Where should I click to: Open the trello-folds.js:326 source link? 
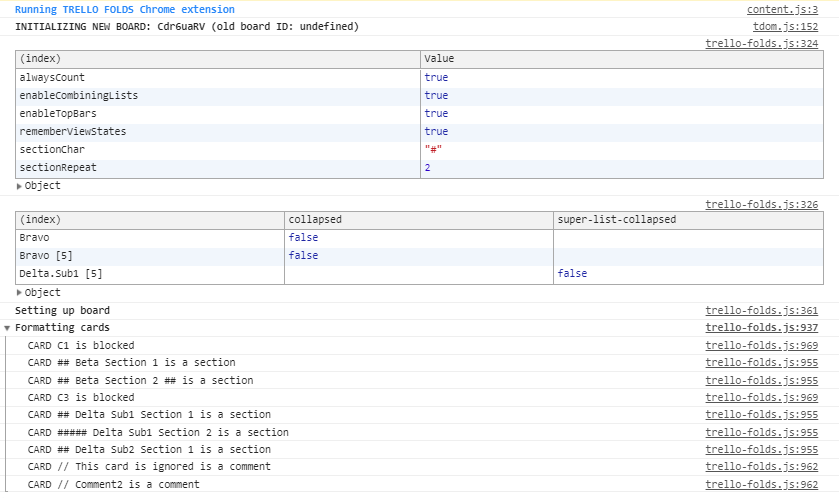(761, 204)
